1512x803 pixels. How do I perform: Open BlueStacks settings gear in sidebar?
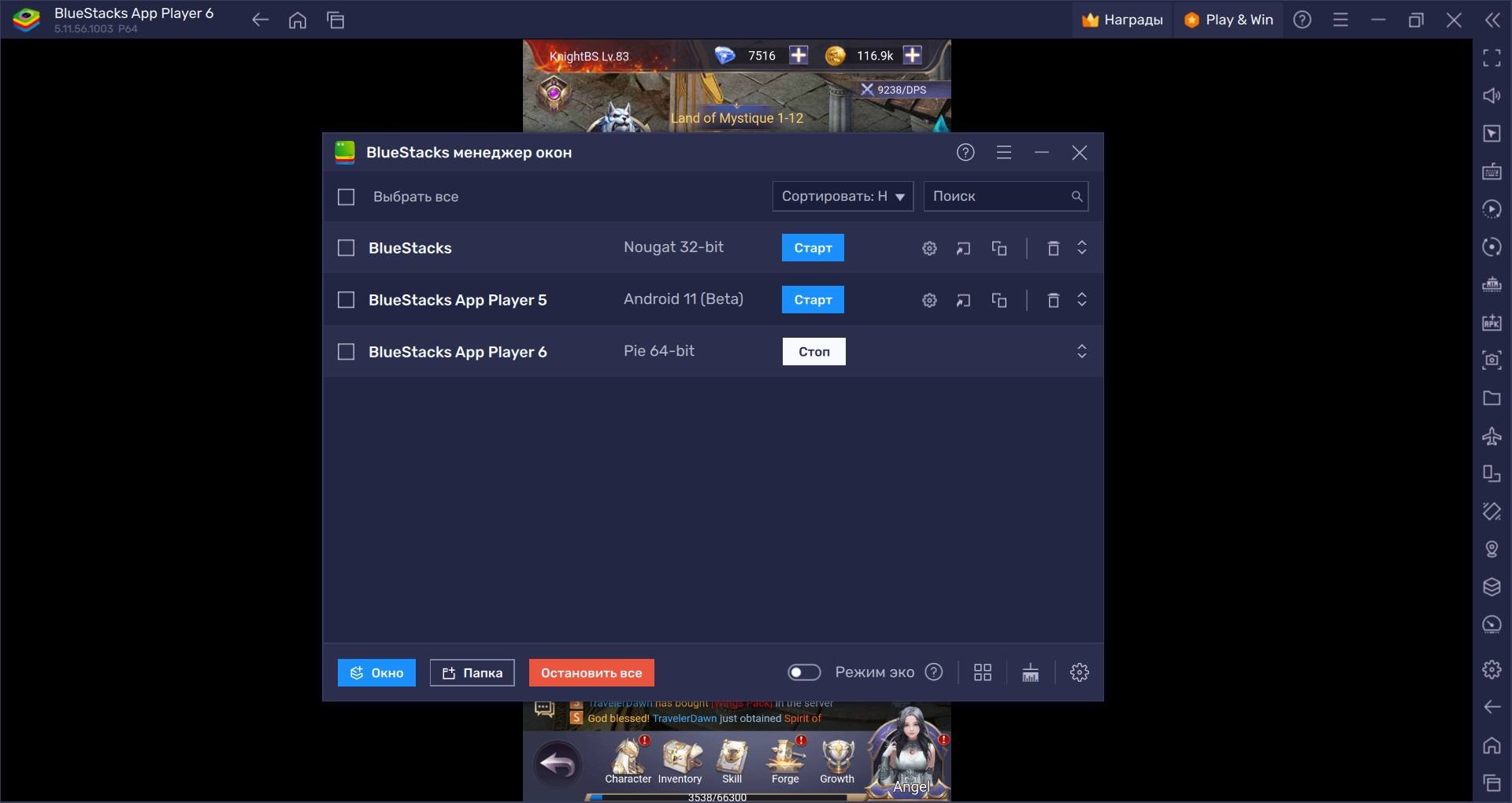(x=1492, y=669)
